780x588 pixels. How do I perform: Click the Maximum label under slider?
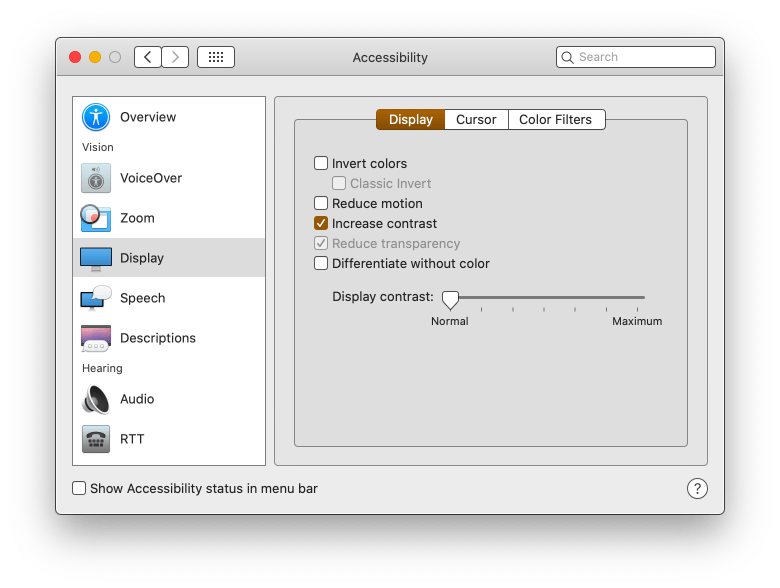(637, 321)
